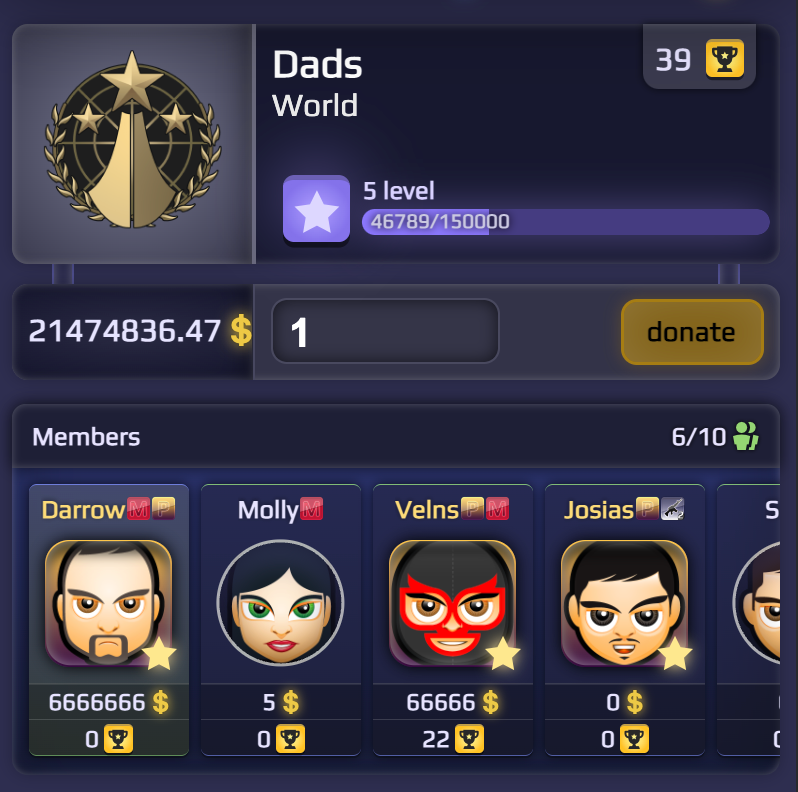Click the red M badge next to Molly
This screenshot has height=792, width=798.
pos(311,509)
